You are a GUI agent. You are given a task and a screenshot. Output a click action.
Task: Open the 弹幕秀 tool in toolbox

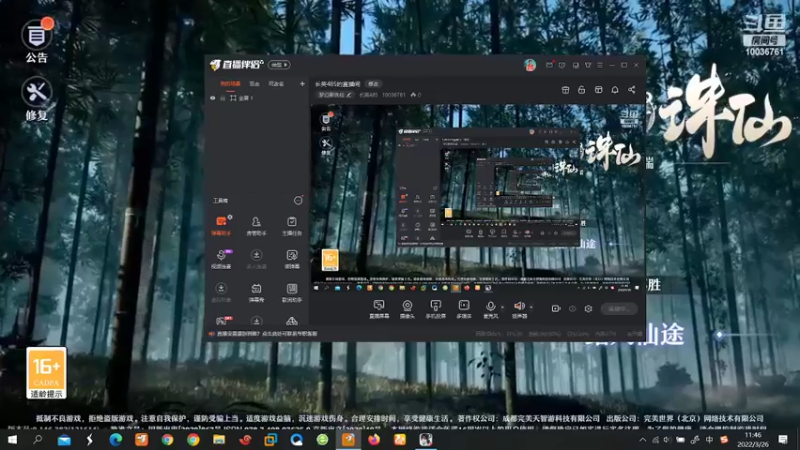click(256, 293)
